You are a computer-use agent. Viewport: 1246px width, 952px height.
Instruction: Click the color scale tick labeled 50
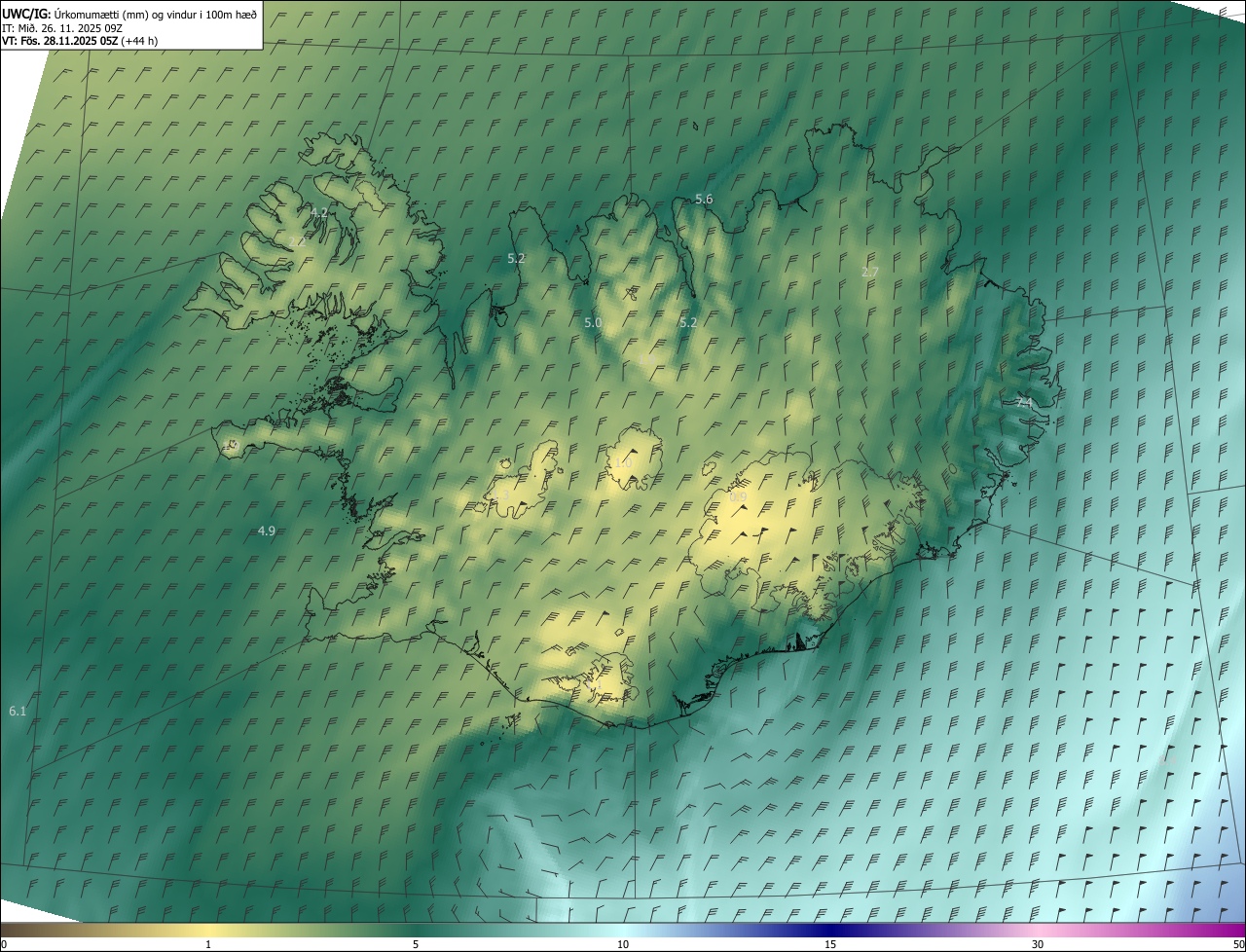(1238, 945)
